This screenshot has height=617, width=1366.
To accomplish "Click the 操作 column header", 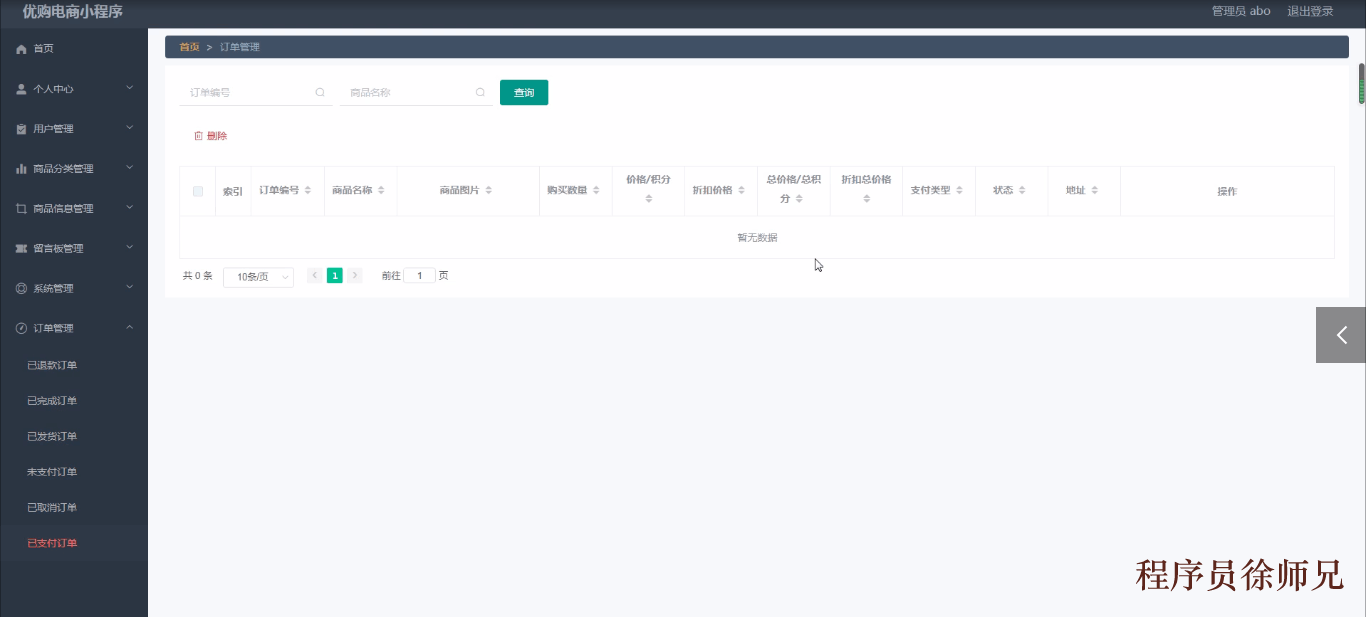I will click(x=1227, y=191).
